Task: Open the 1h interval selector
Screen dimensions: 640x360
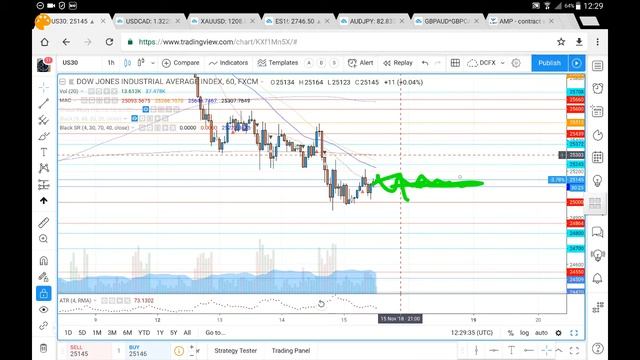Action: (111, 63)
